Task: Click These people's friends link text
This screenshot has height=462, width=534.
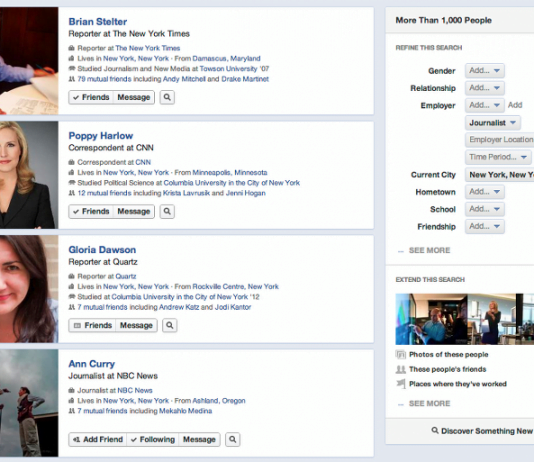Action: (447, 369)
